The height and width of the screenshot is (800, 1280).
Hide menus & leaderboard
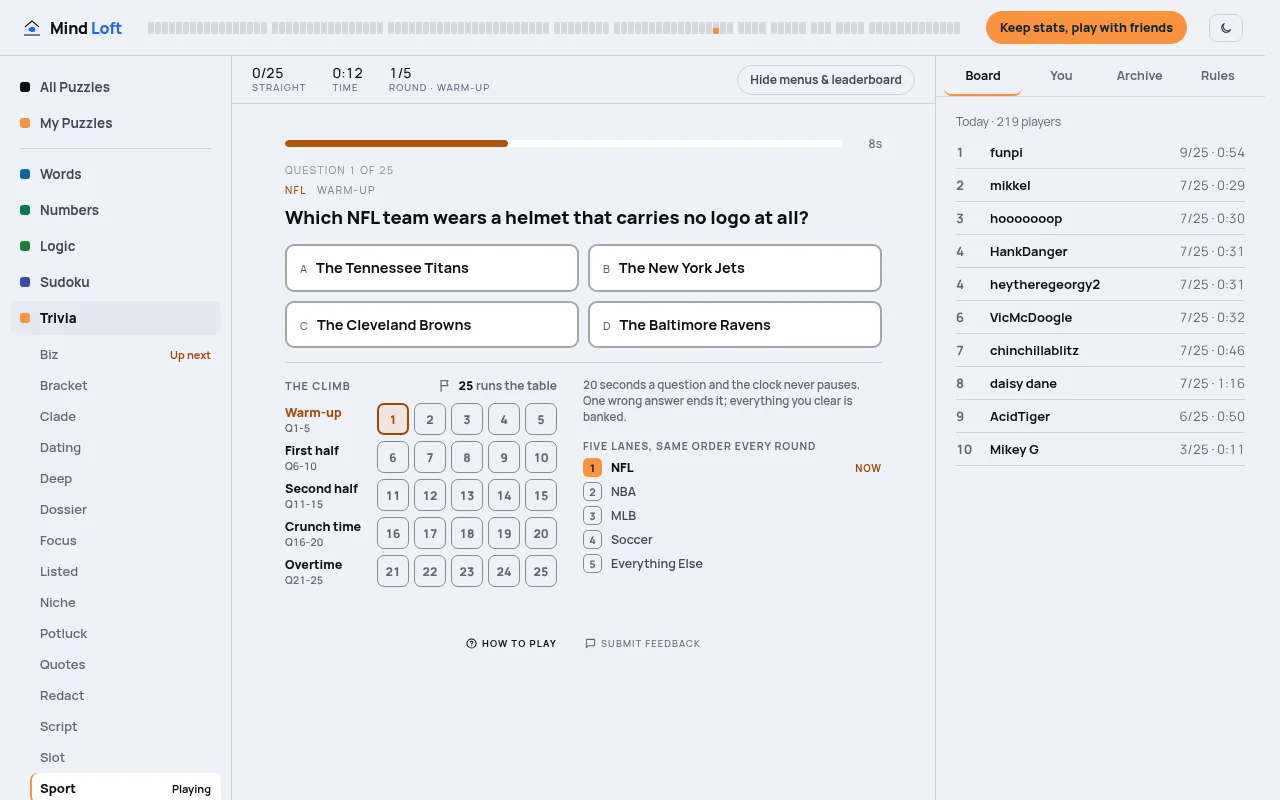[826, 80]
